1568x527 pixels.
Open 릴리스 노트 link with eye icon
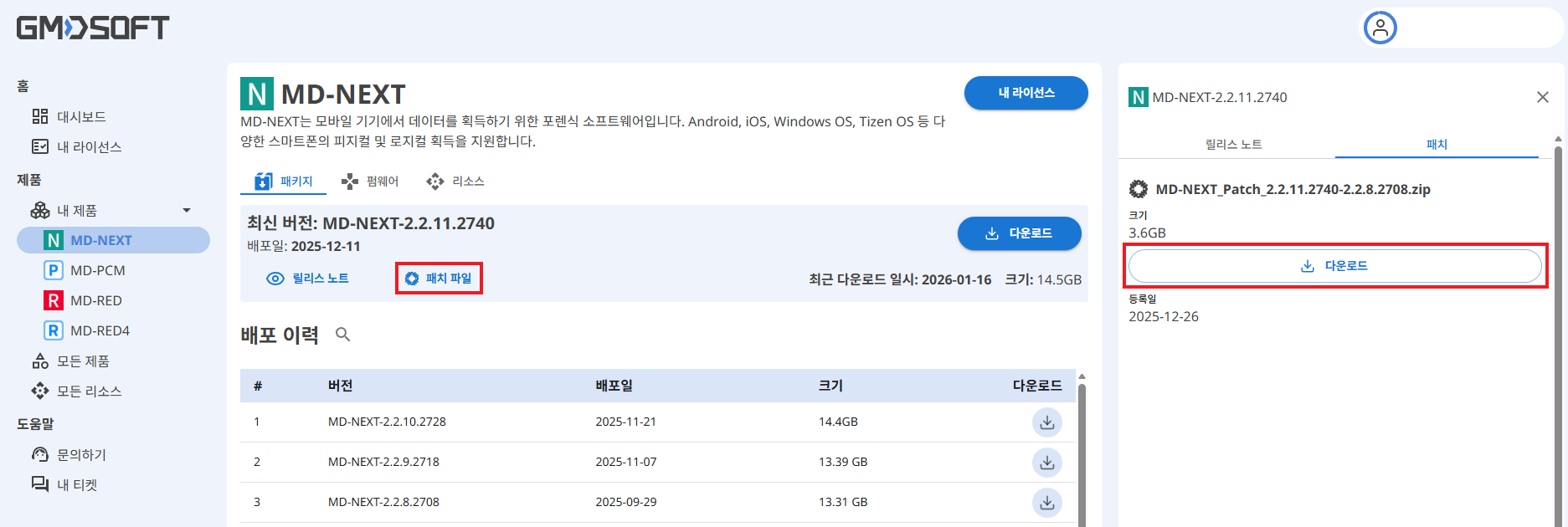(x=307, y=279)
